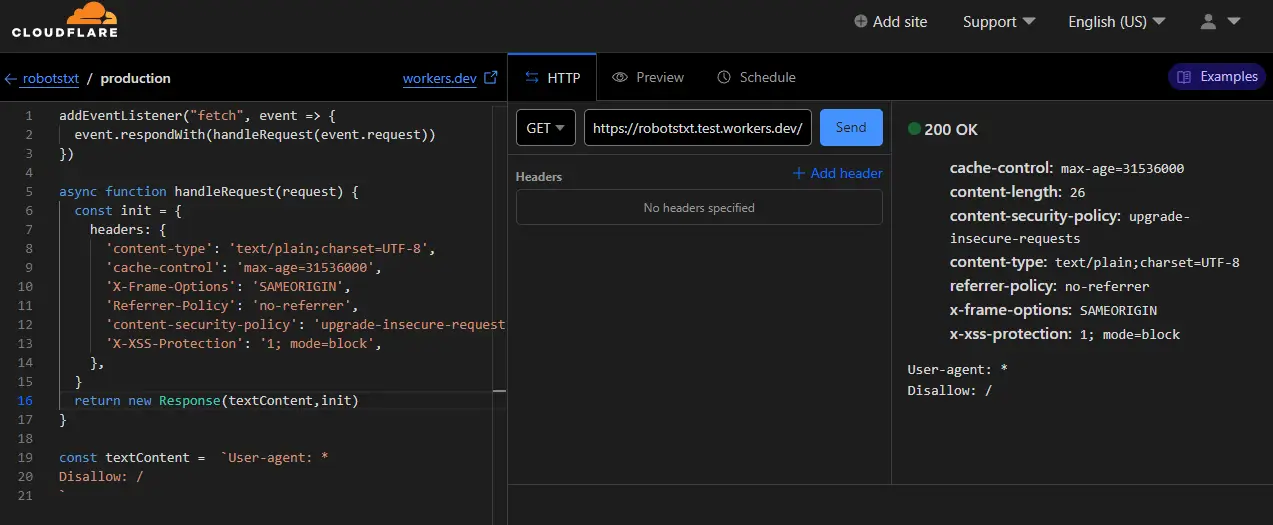This screenshot has width=1273, height=525.
Task: Click the HTTP tab arrows icon
Action: coord(531,77)
